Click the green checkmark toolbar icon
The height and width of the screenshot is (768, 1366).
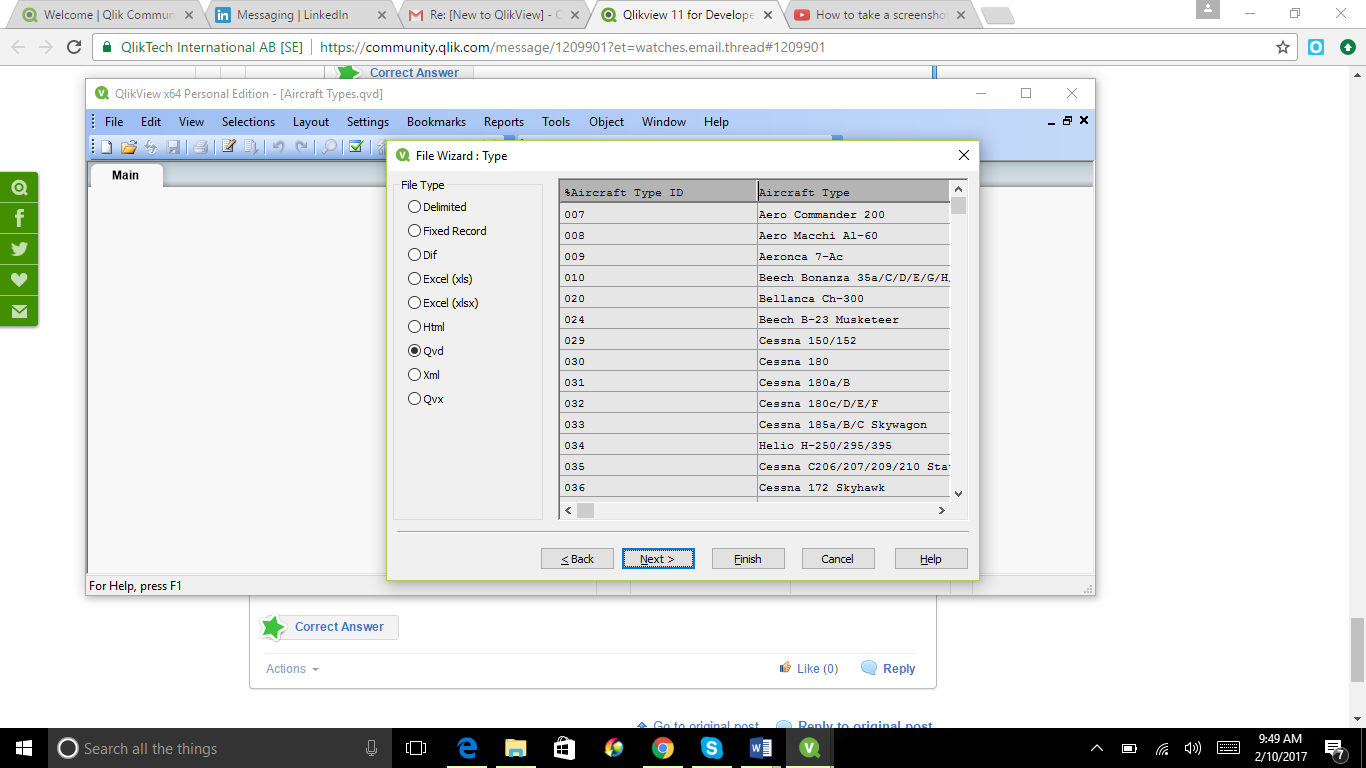tap(356, 147)
